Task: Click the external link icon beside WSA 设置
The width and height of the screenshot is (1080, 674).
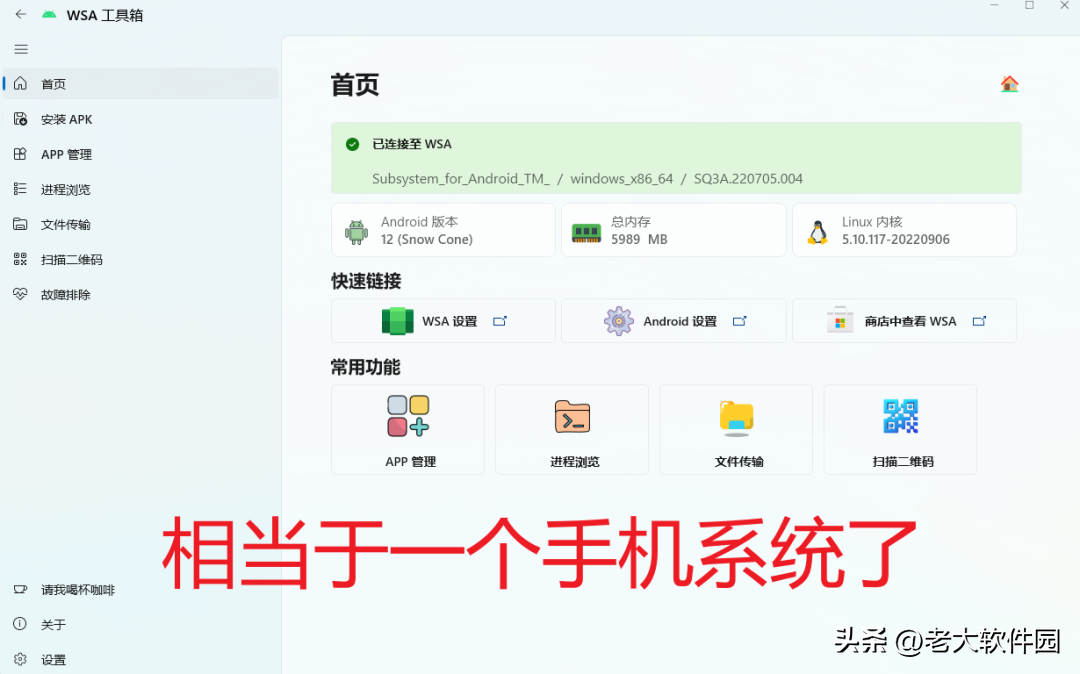Action: click(x=500, y=321)
